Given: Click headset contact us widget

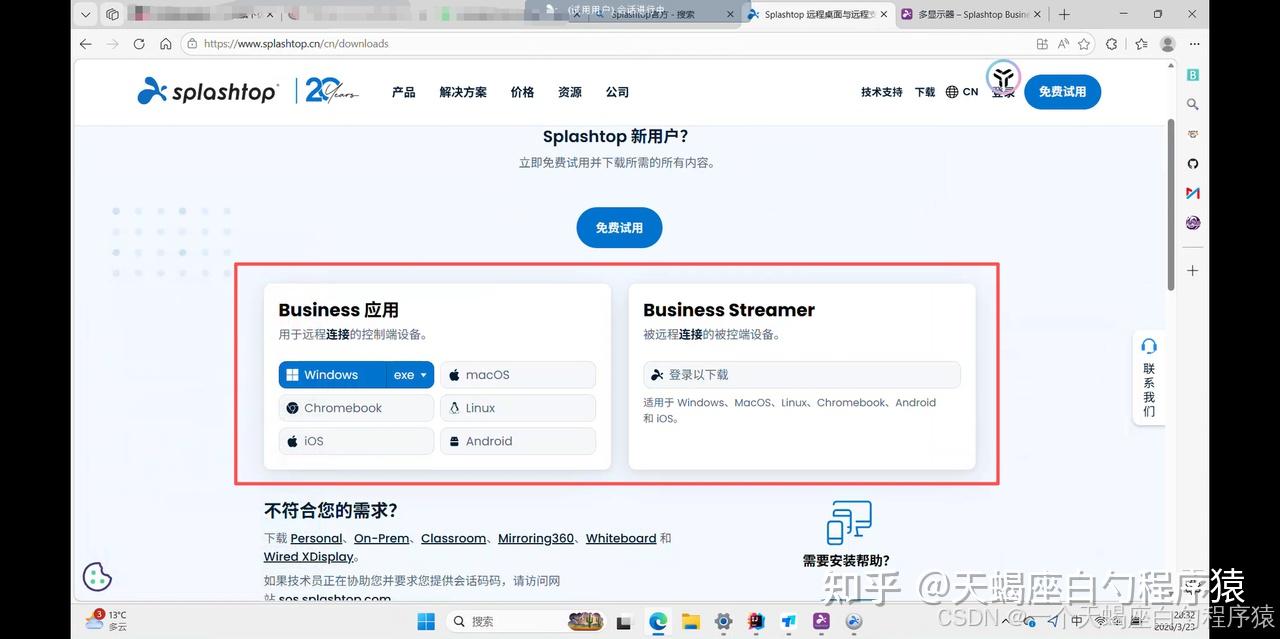Looking at the screenshot, I should 1149,376.
